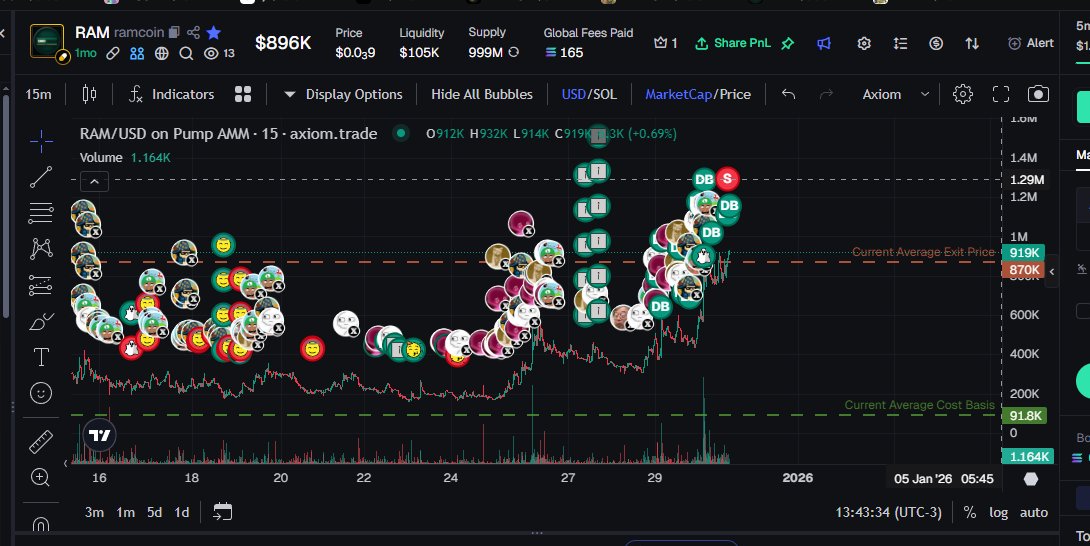The width and height of the screenshot is (1090, 546).
Task: Toggle log scale mode
Action: (x=998, y=513)
